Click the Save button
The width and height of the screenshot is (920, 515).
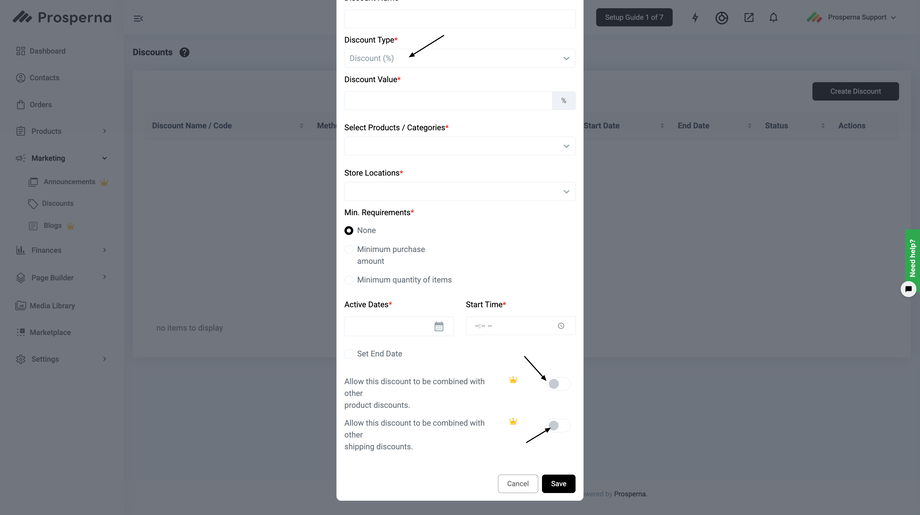pyautogui.click(x=558, y=484)
